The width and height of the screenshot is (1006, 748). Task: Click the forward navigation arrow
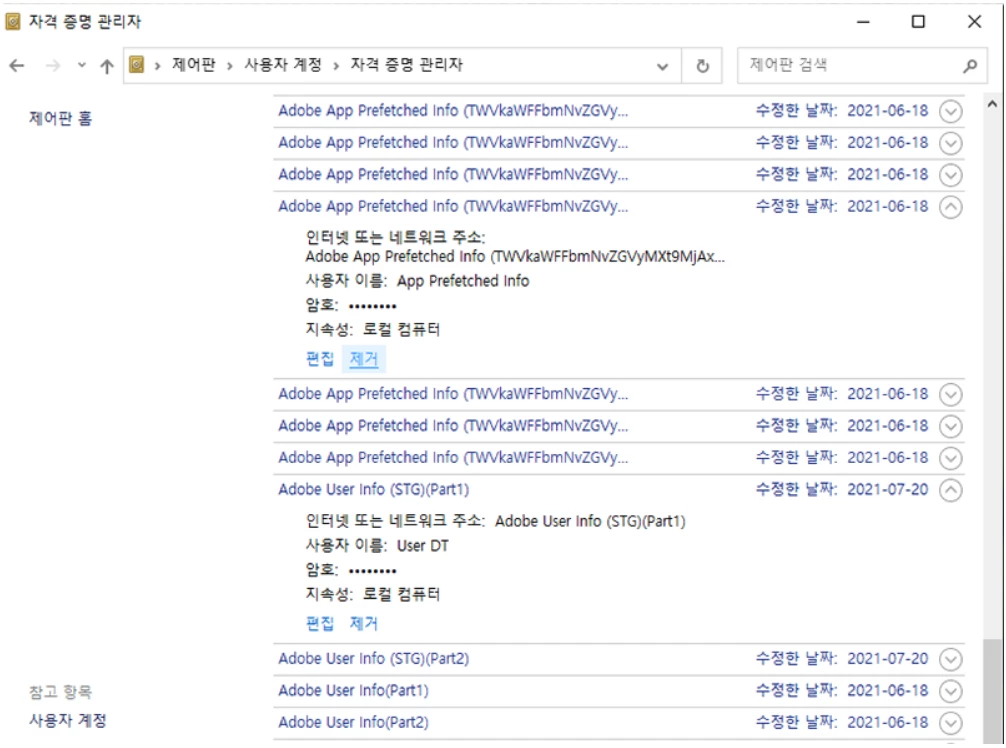(x=53, y=65)
